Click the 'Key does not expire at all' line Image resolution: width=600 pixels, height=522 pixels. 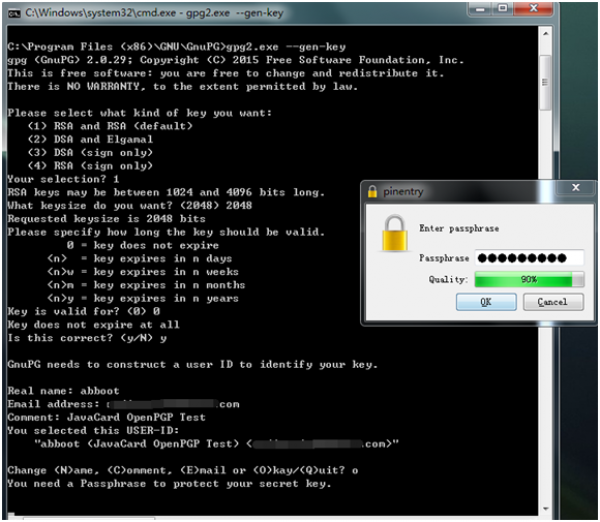[93, 325]
